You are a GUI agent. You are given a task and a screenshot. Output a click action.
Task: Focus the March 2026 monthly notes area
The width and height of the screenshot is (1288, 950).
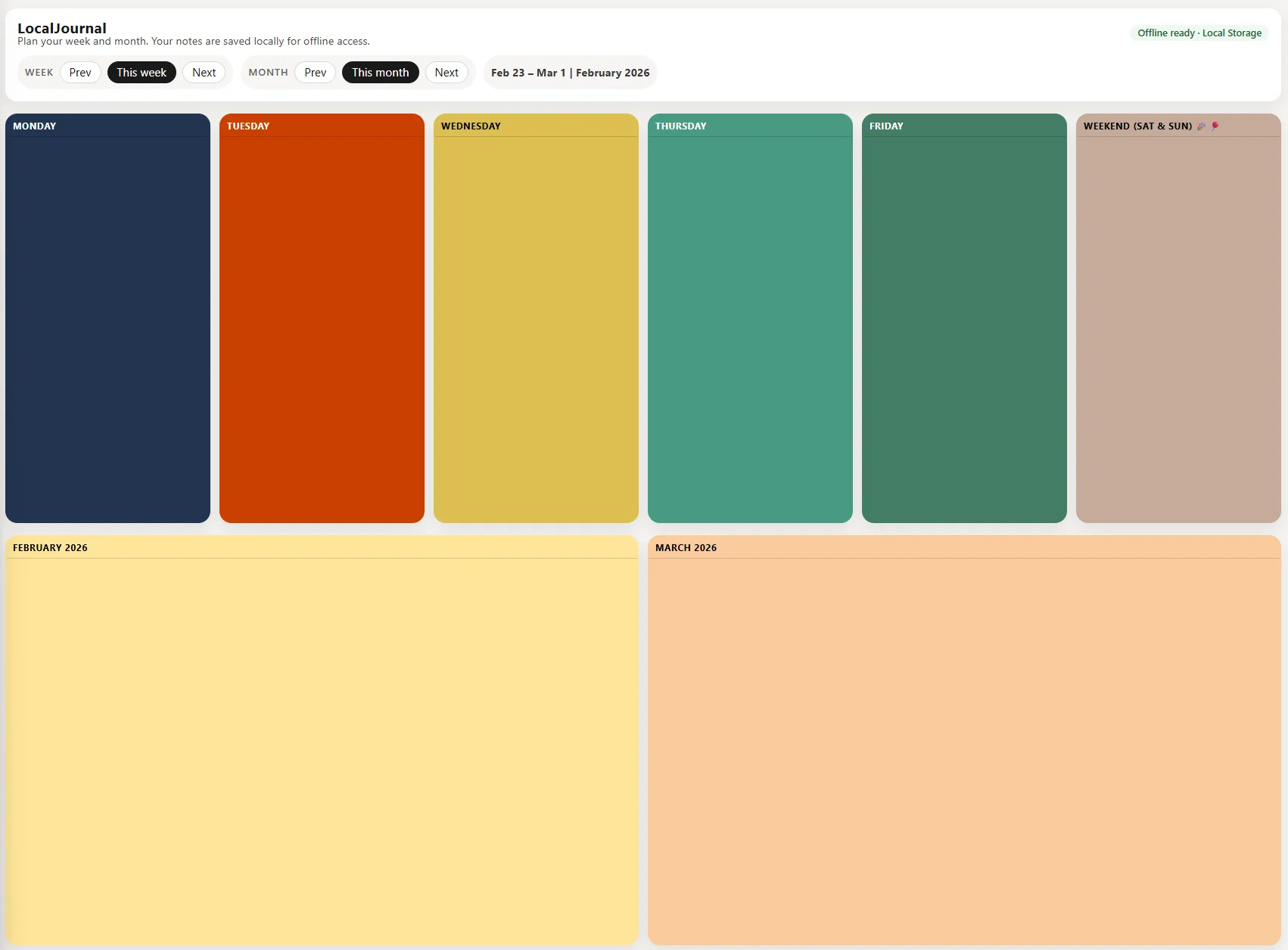click(964, 749)
